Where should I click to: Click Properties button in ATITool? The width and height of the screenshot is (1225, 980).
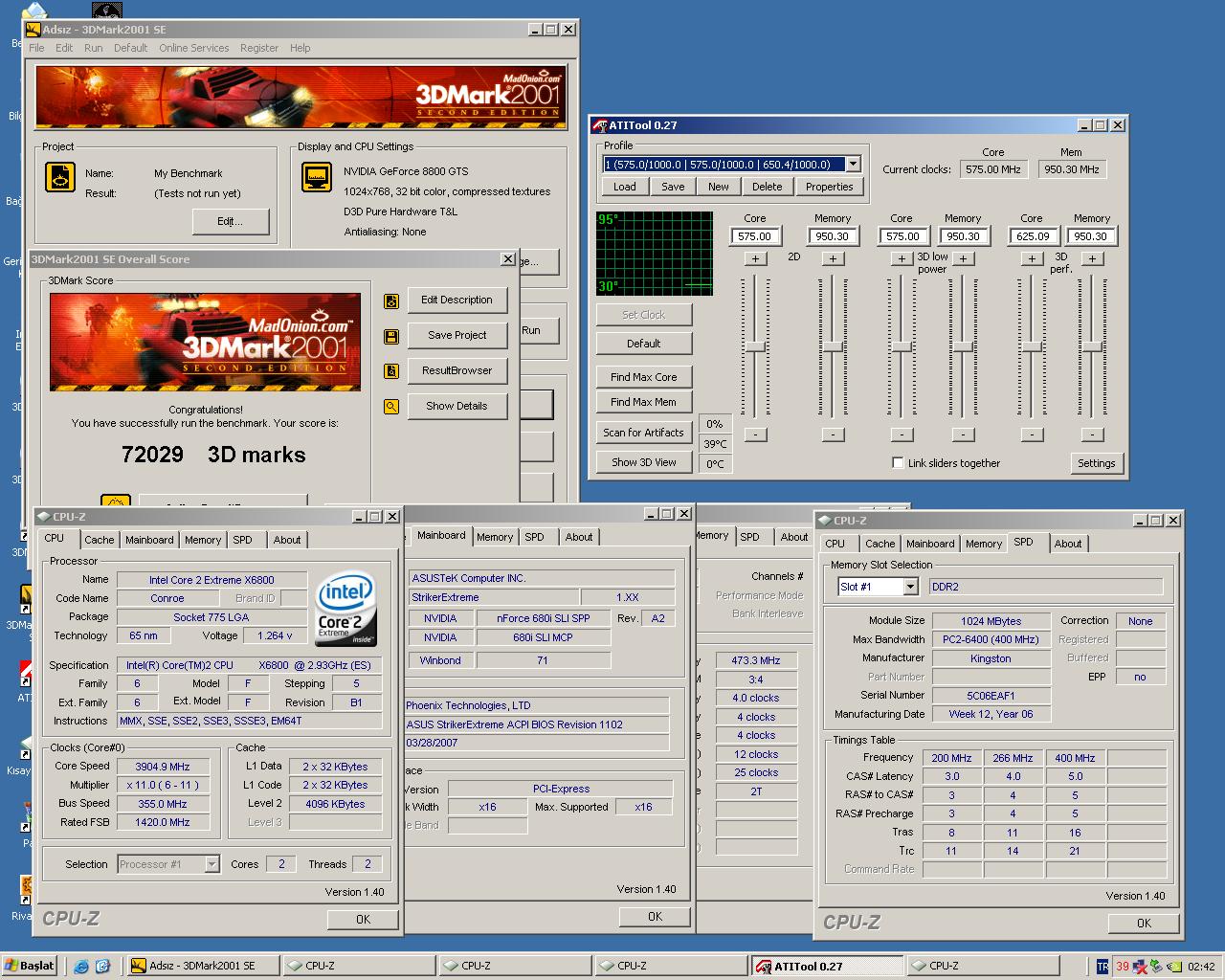(x=829, y=187)
